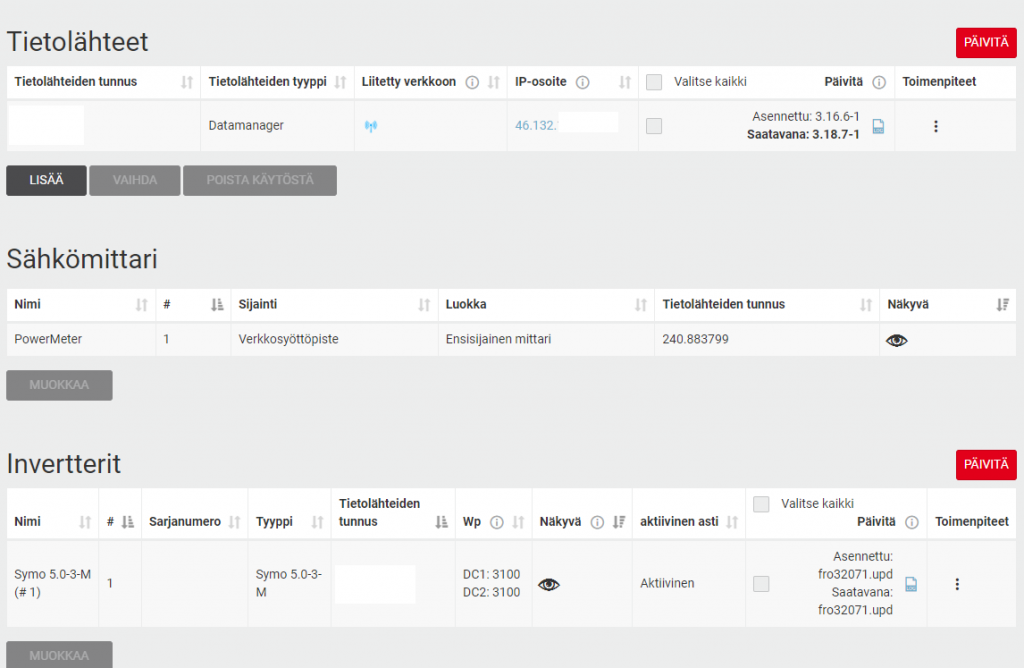Select the Datamanager row update checkbox

(x=654, y=126)
